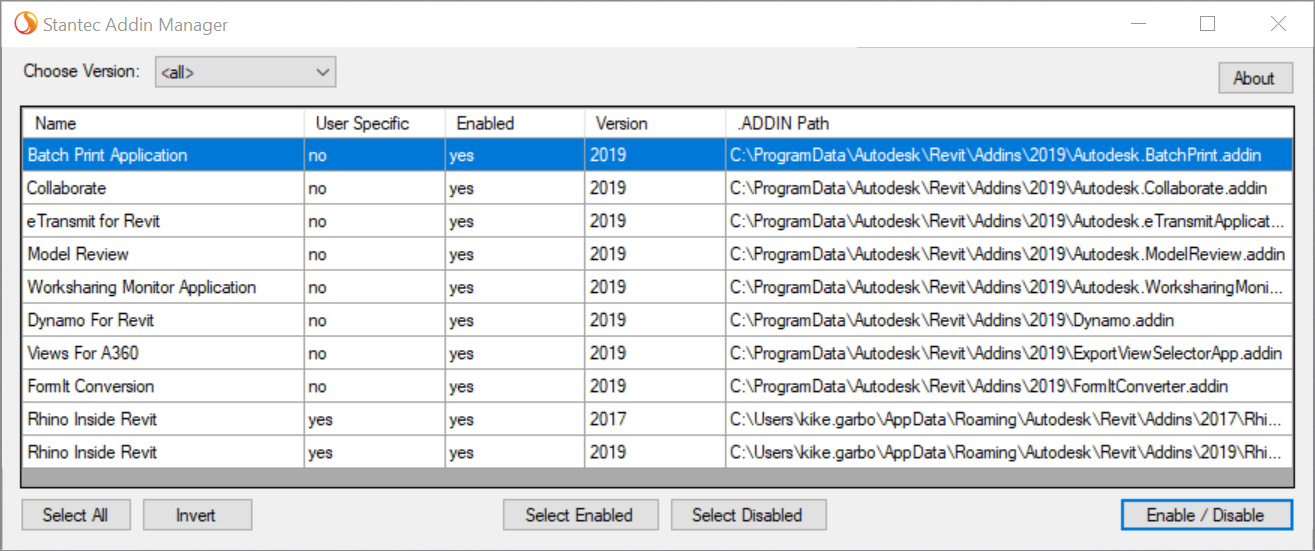Screen dimensions: 1315x551
Task: Sort by User Specific column header
Action: pyautogui.click(x=362, y=124)
